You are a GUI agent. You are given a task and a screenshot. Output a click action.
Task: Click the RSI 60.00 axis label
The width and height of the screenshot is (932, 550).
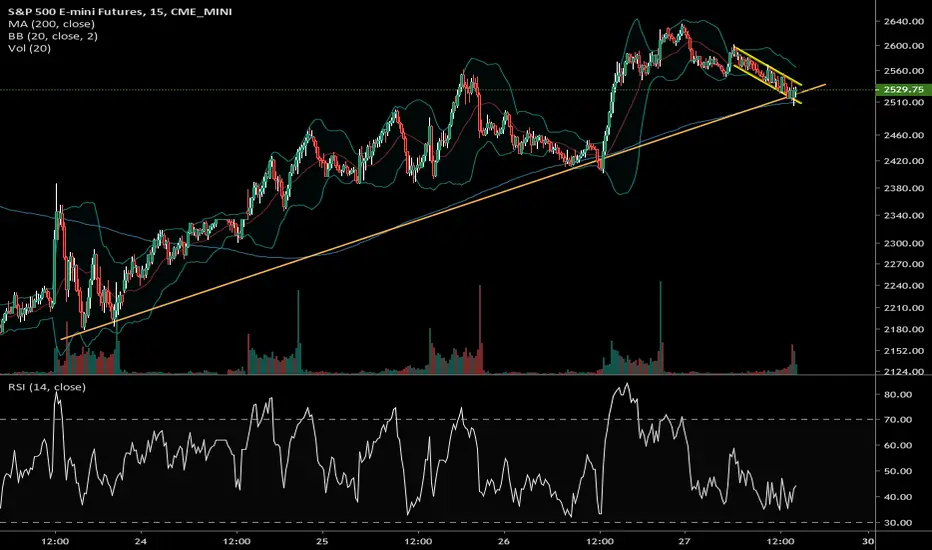tap(898, 445)
